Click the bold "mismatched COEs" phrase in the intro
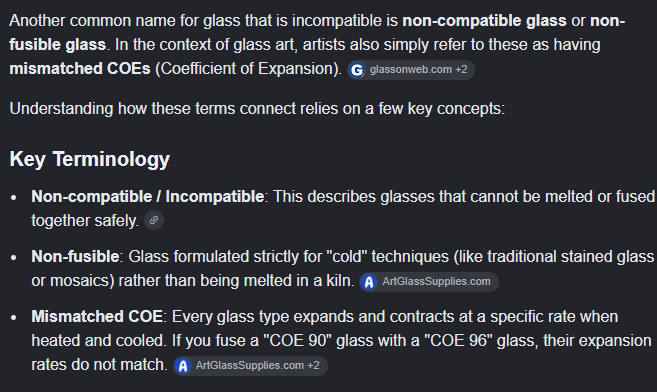Image resolution: width=657 pixels, height=392 pixels. click(80, 68)
